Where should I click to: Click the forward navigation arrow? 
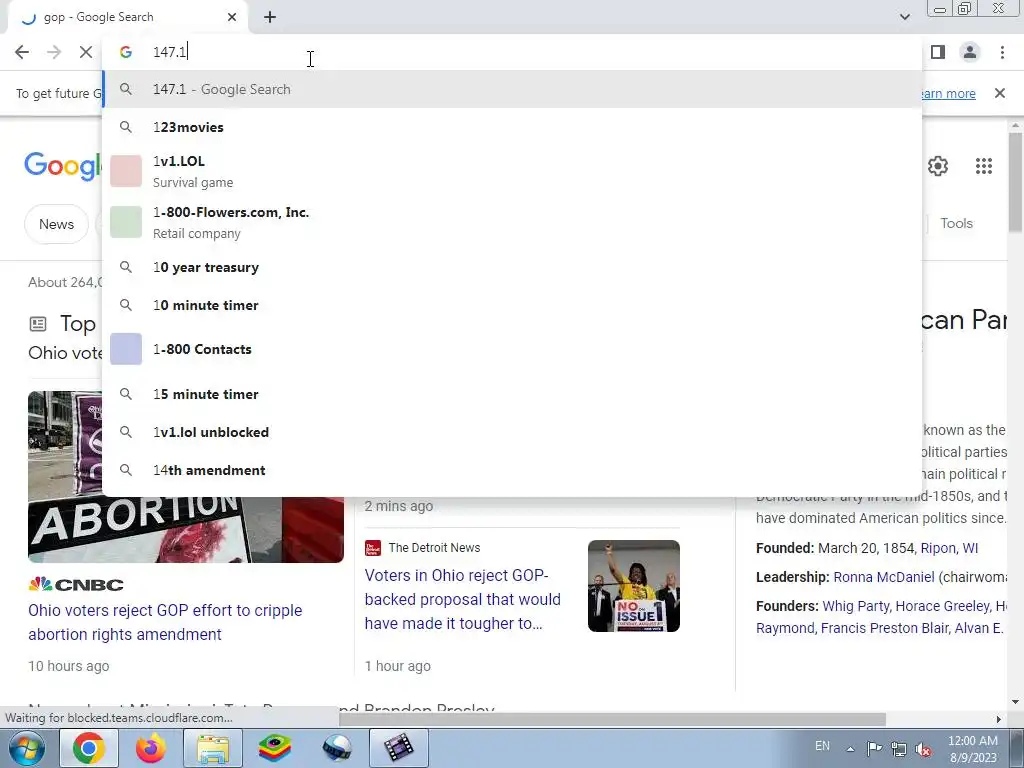point(54,52)
